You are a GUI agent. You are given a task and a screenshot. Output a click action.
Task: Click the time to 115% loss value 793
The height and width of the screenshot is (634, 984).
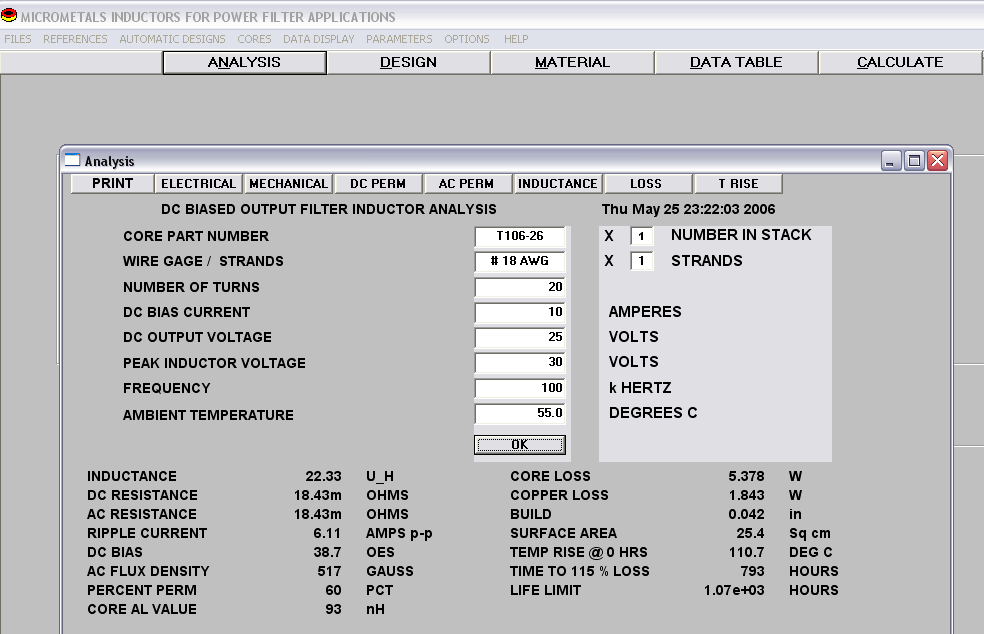(x=752, y=571)
